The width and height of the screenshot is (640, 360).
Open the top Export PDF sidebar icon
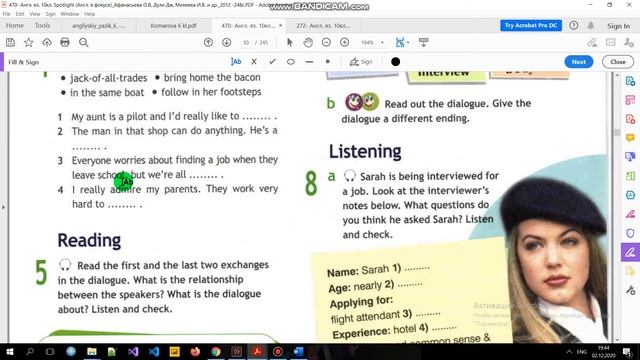(x=630, y=81)
